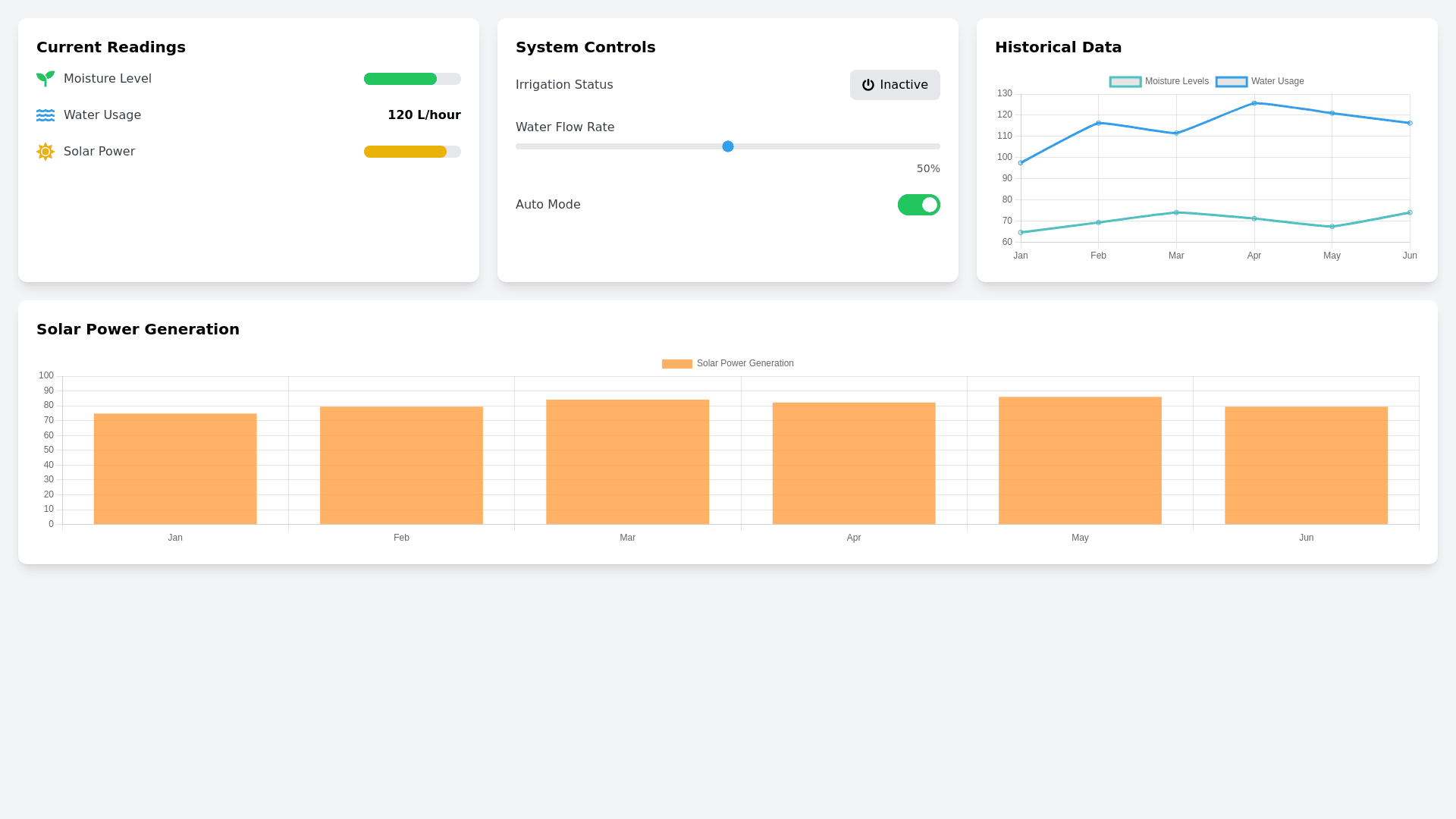1456x819 pixels.
Task: Click the May bar in the solar chart
Action: click(x=1080, y=460)
